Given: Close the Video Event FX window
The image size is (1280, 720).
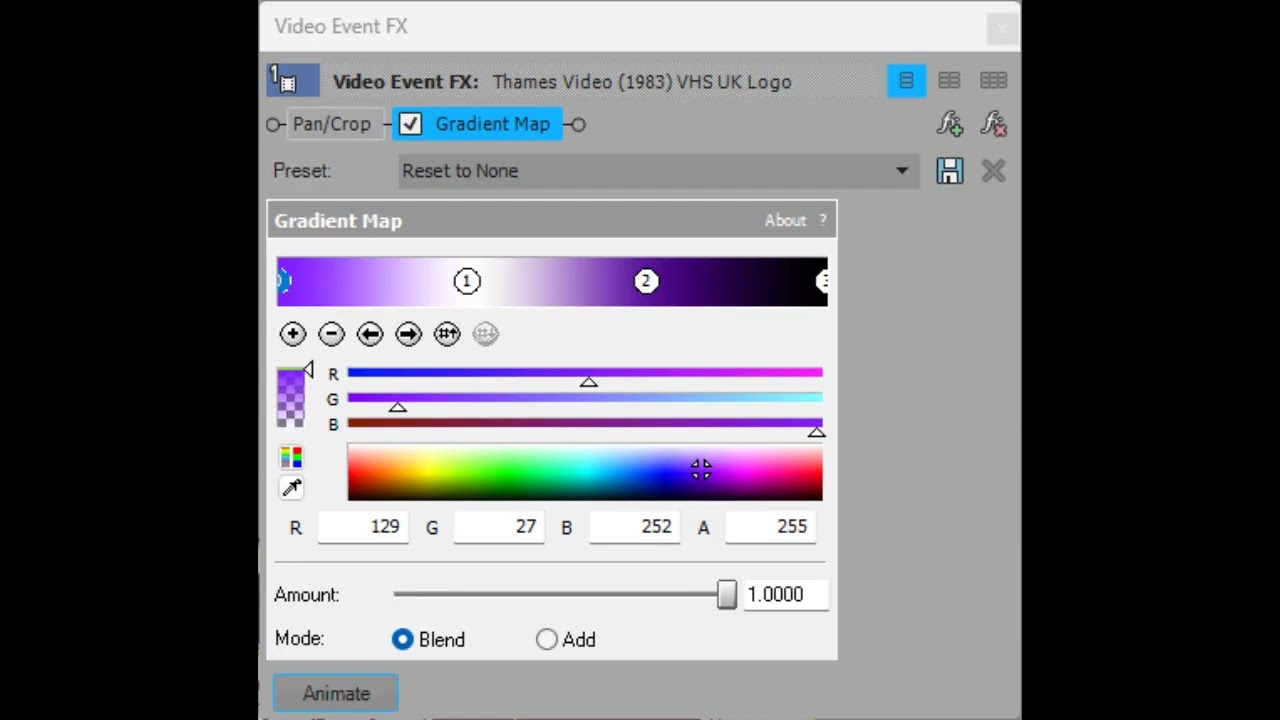Looking at the screenshot, I should coord(1002,28).
